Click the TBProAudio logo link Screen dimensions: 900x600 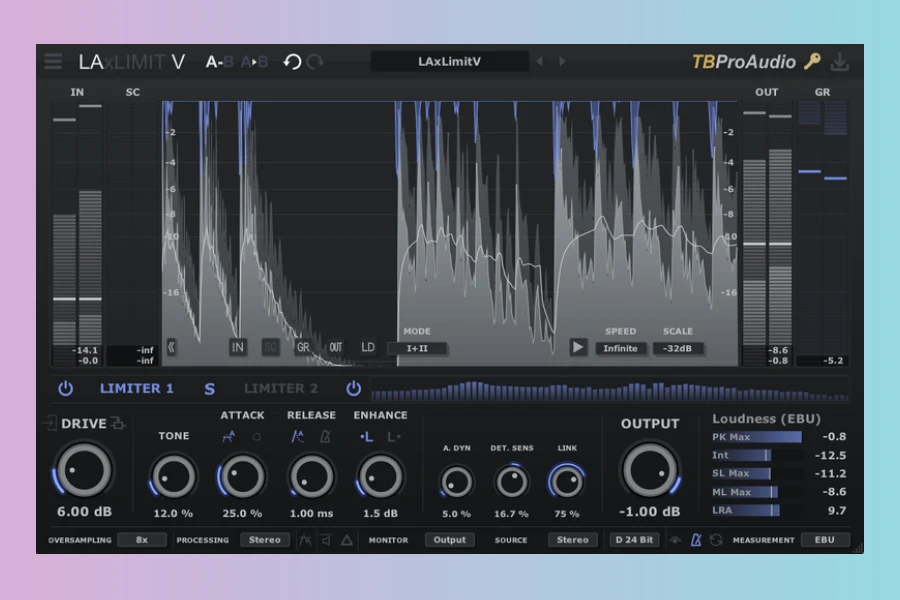point(744,61)
